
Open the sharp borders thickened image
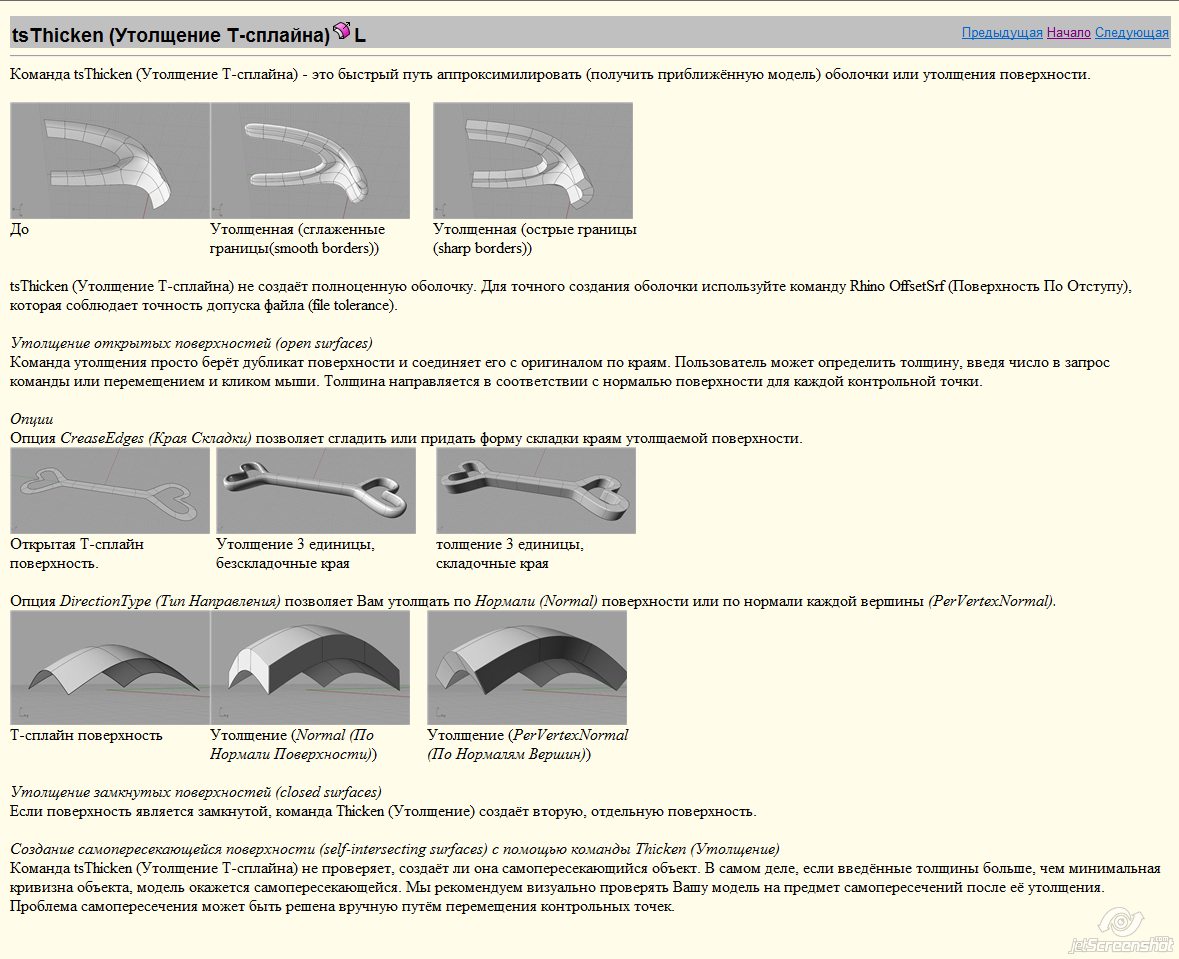[x=532, y=160]
